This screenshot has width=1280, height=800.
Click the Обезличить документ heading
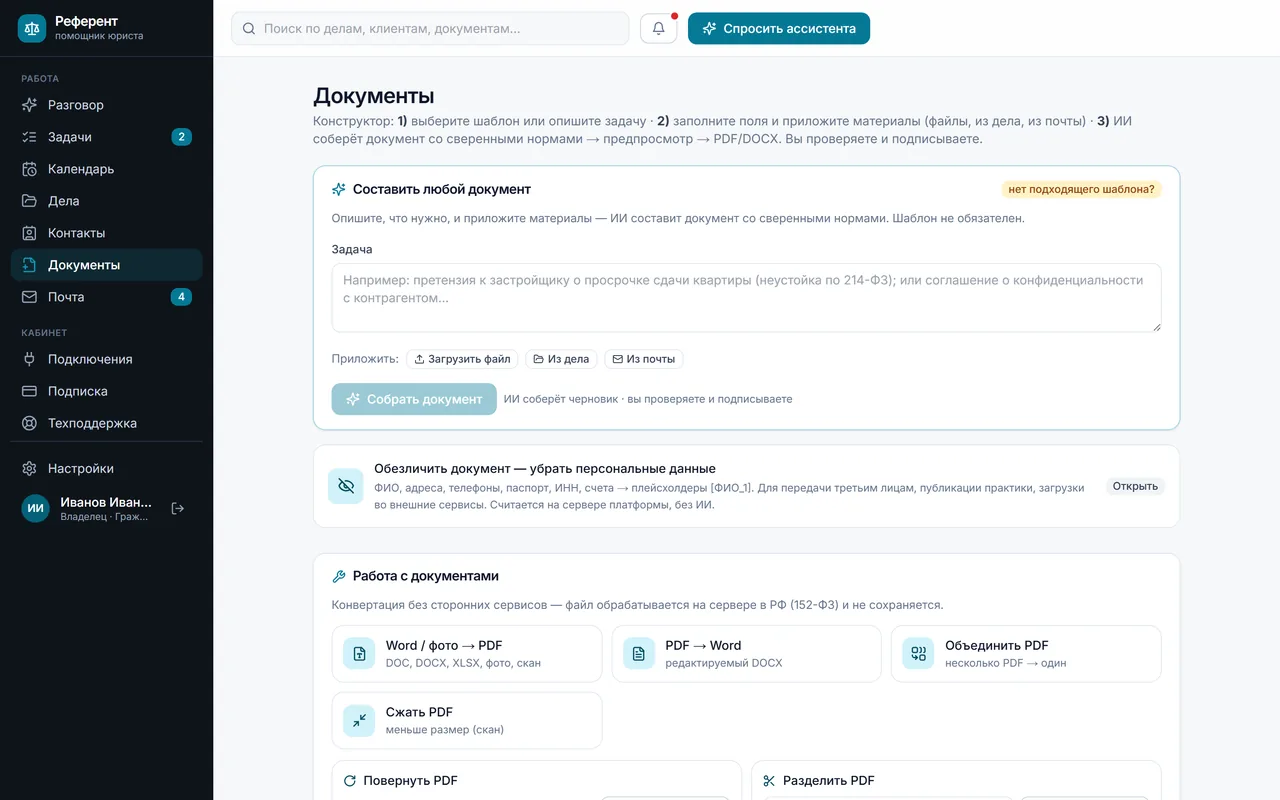(545, 468)
